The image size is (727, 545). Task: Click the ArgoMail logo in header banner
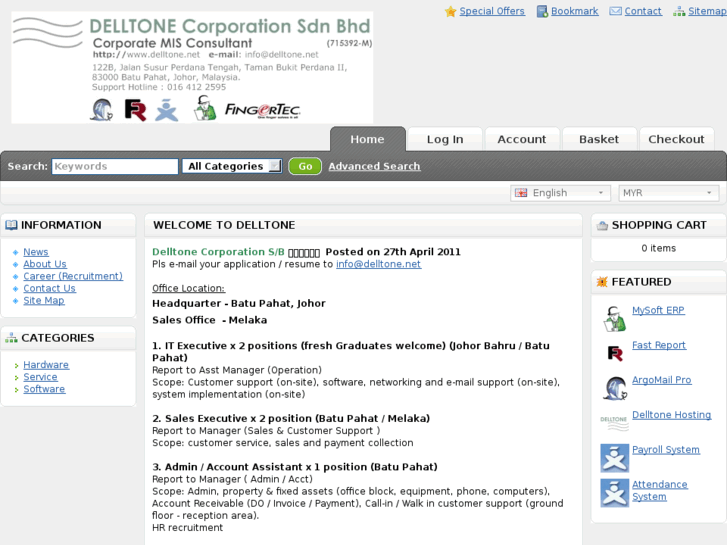click(102, 110)
